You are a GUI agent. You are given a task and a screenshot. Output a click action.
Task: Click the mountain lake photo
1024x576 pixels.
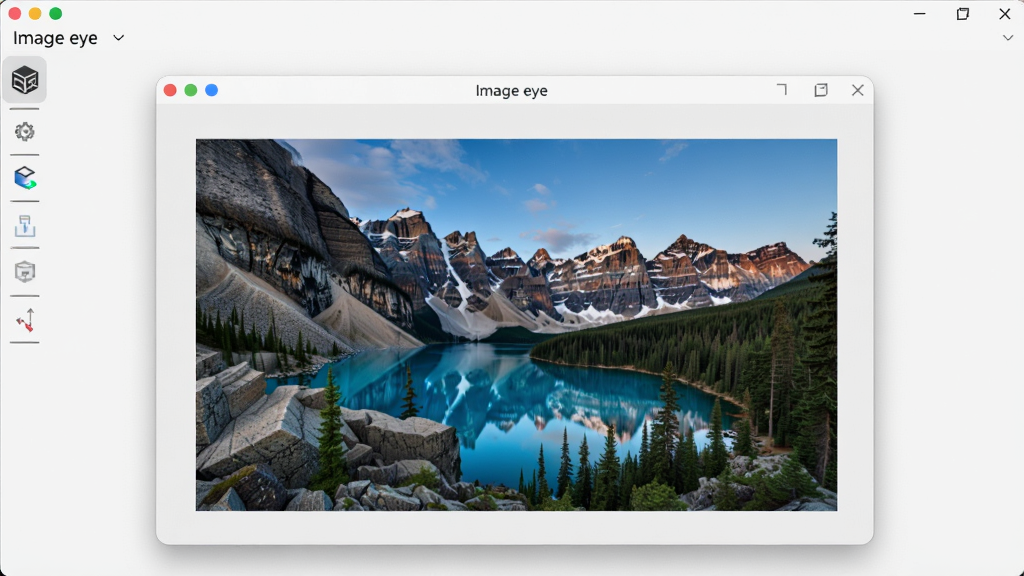517,325
